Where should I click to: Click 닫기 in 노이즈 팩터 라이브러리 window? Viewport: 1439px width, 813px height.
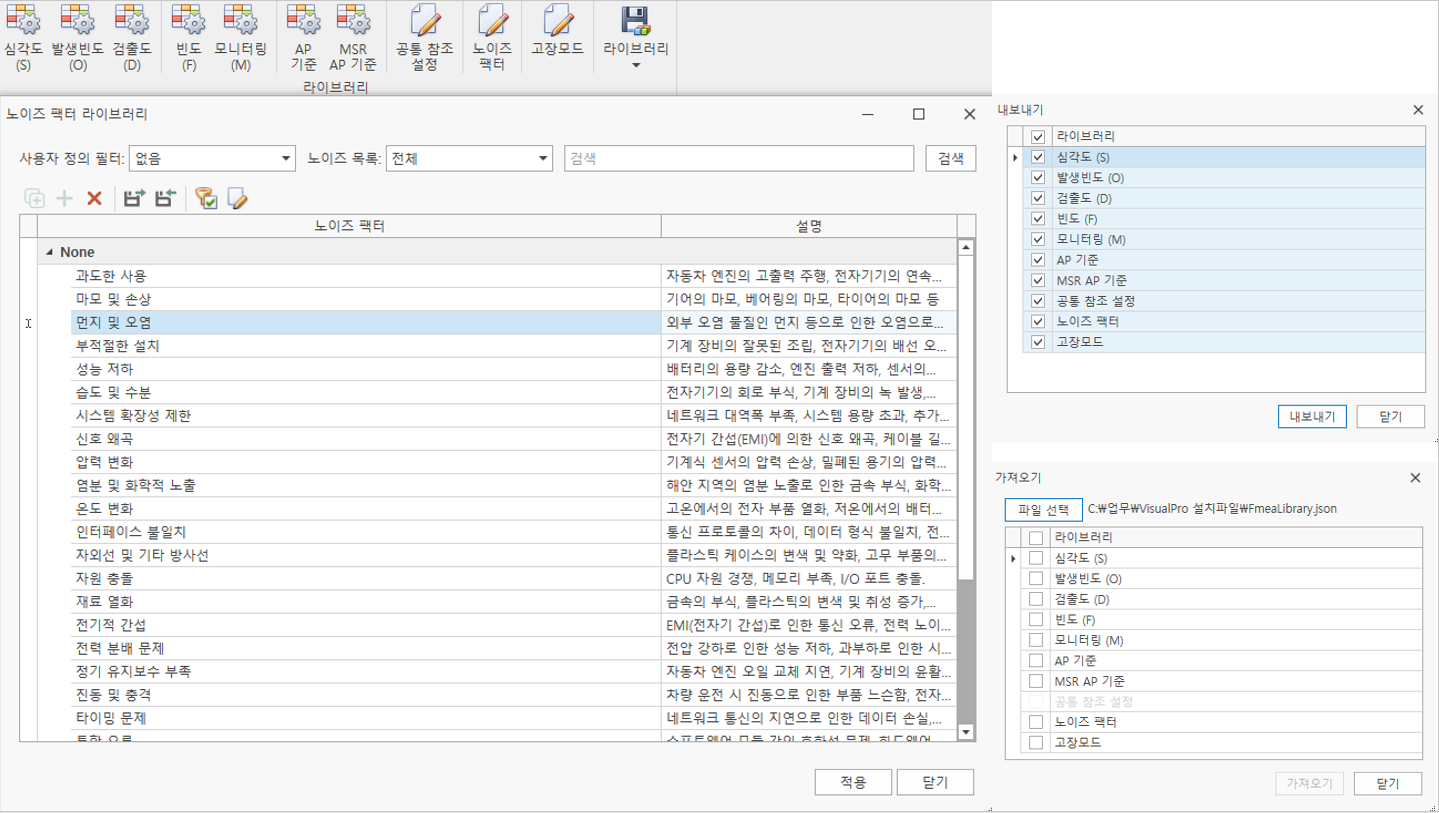(x=935, y=782)
